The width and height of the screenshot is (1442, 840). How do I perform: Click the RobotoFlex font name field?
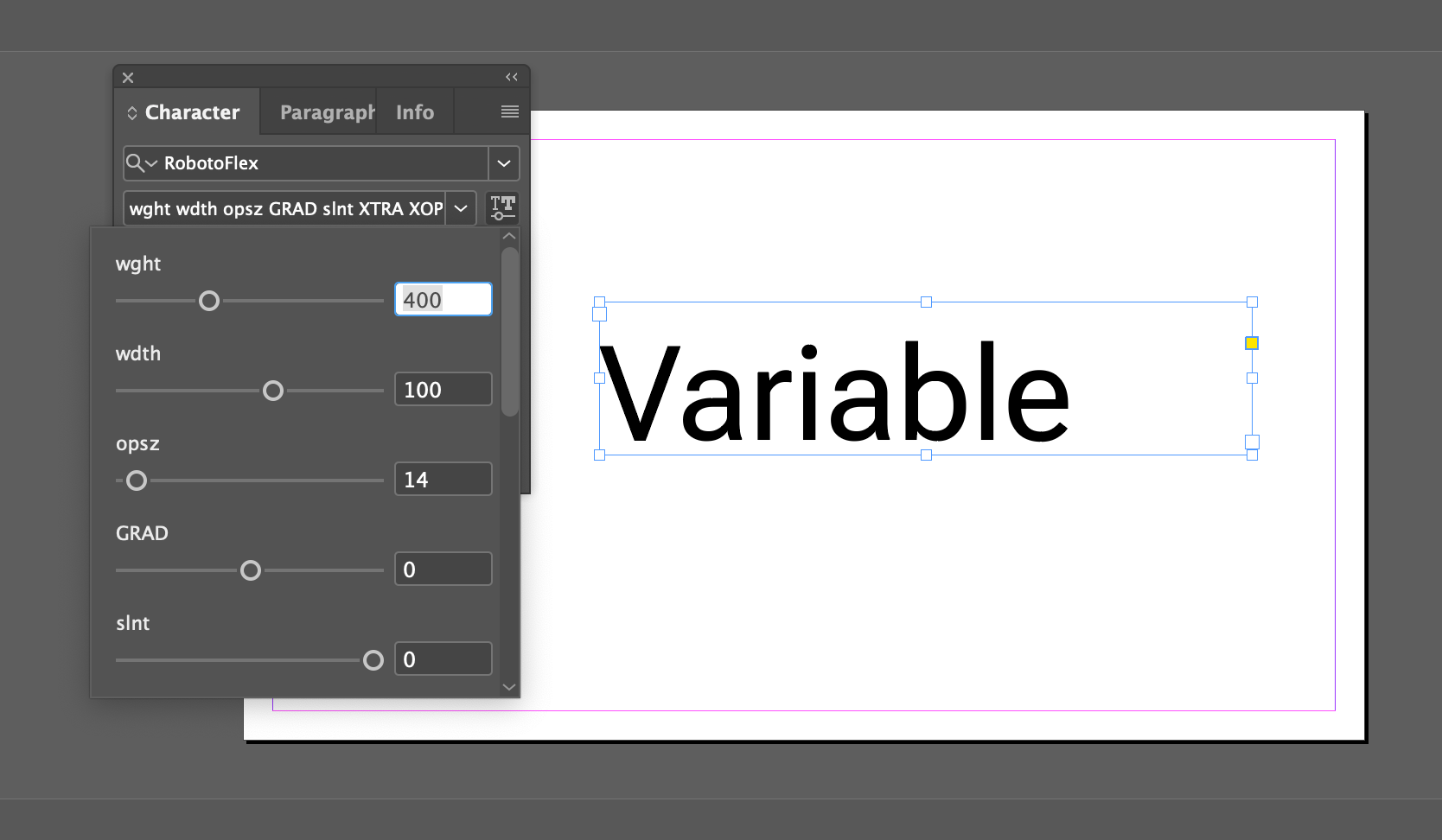[x=316, y=163]
